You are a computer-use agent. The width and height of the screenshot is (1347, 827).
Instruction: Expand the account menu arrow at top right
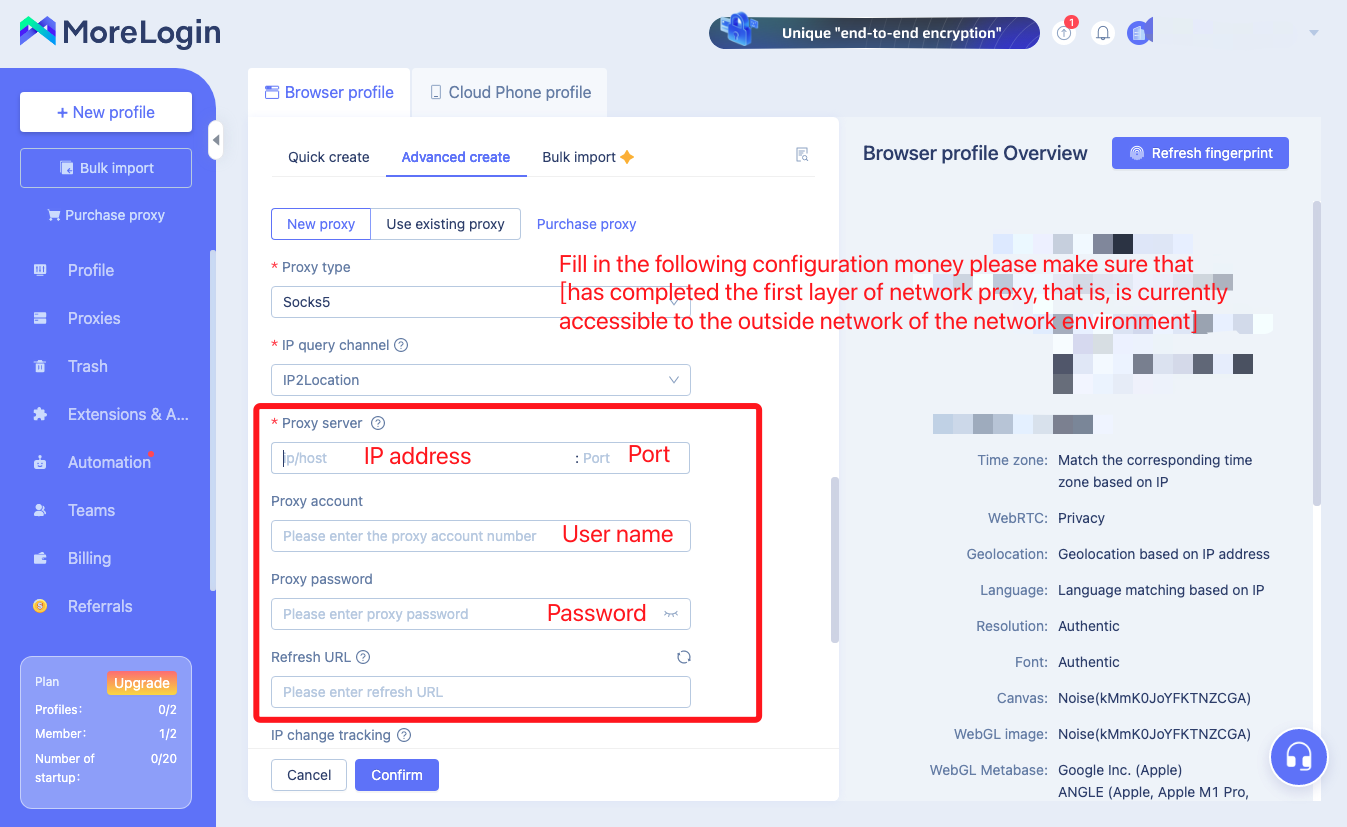(1314, 33)
